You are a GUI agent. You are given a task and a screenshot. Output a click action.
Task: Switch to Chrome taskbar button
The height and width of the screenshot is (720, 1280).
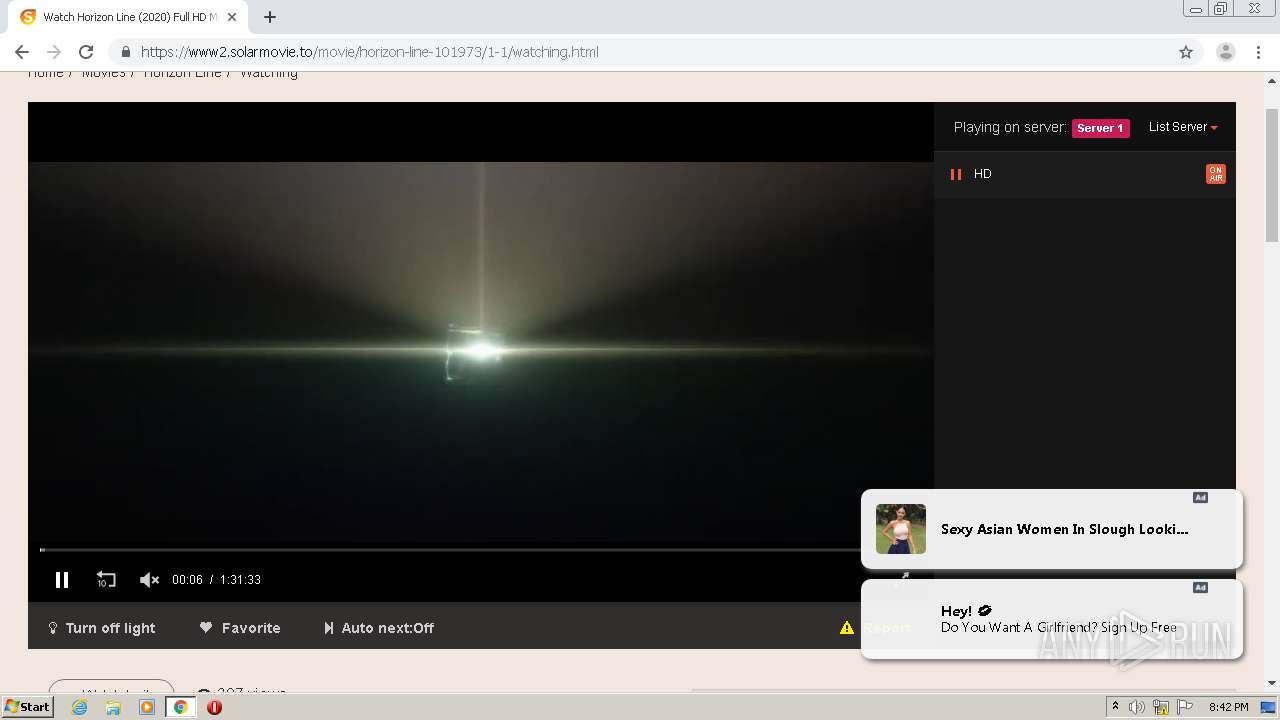[180, 707]
